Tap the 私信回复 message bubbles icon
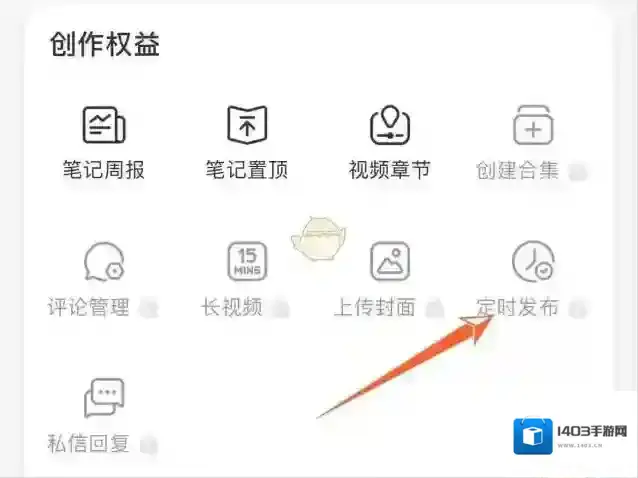This screenshot has width=638, height=478. click(104, 398)
